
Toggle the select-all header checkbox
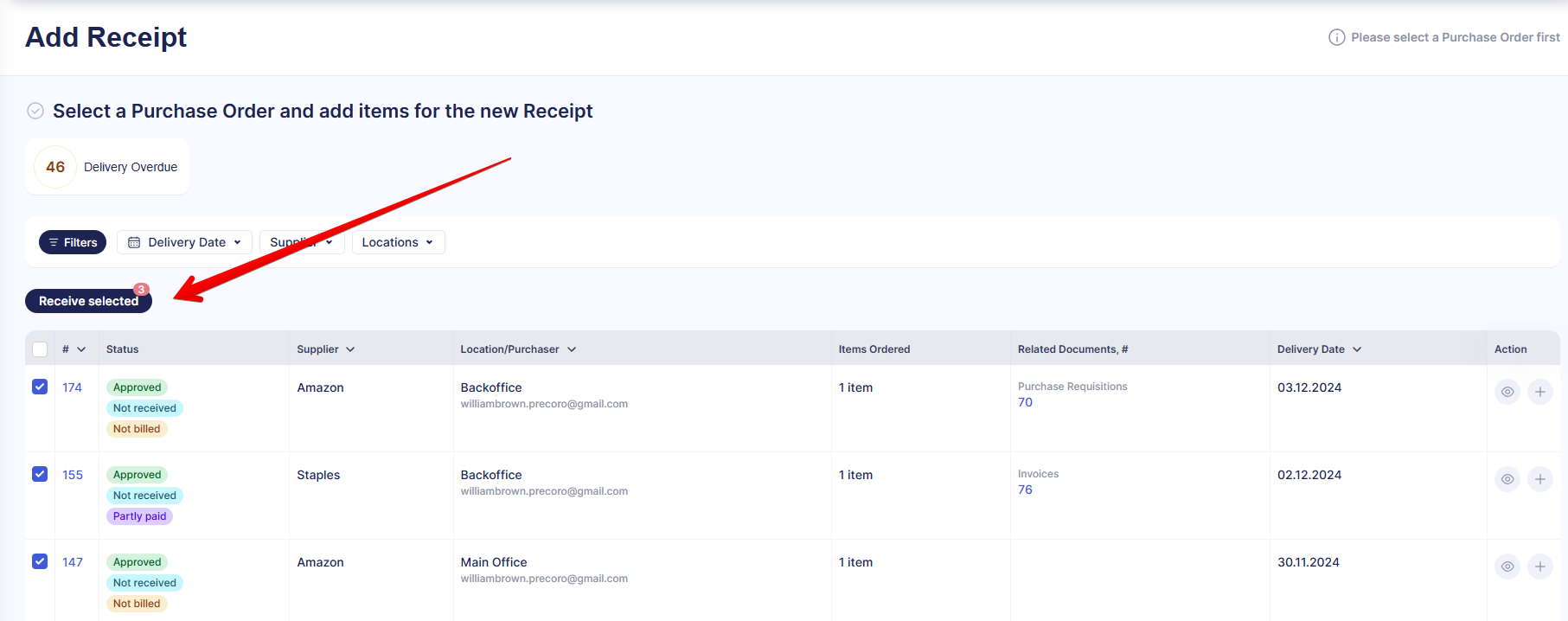pos(40,349)
